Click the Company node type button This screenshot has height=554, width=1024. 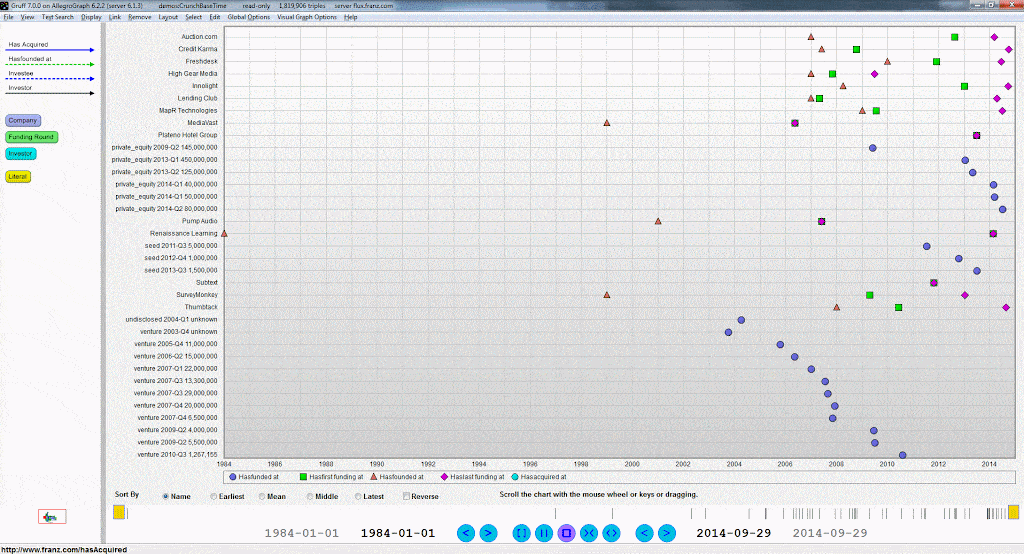pos(23,121)
